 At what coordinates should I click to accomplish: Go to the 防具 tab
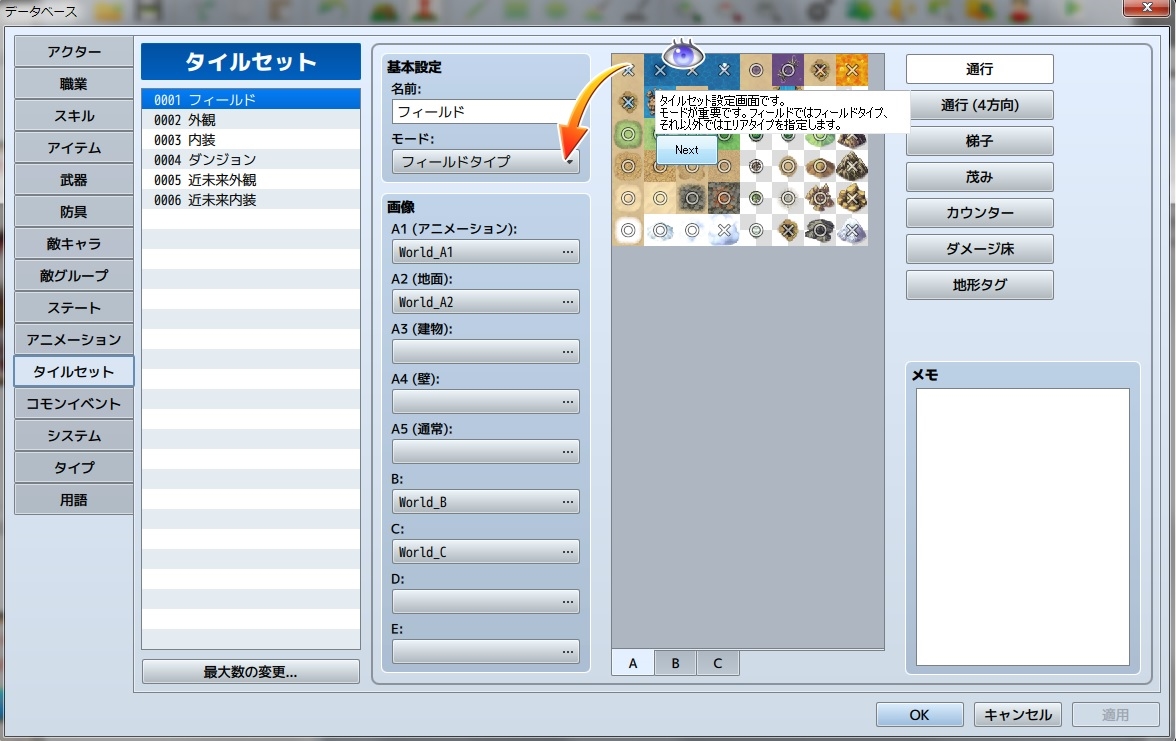74,212
